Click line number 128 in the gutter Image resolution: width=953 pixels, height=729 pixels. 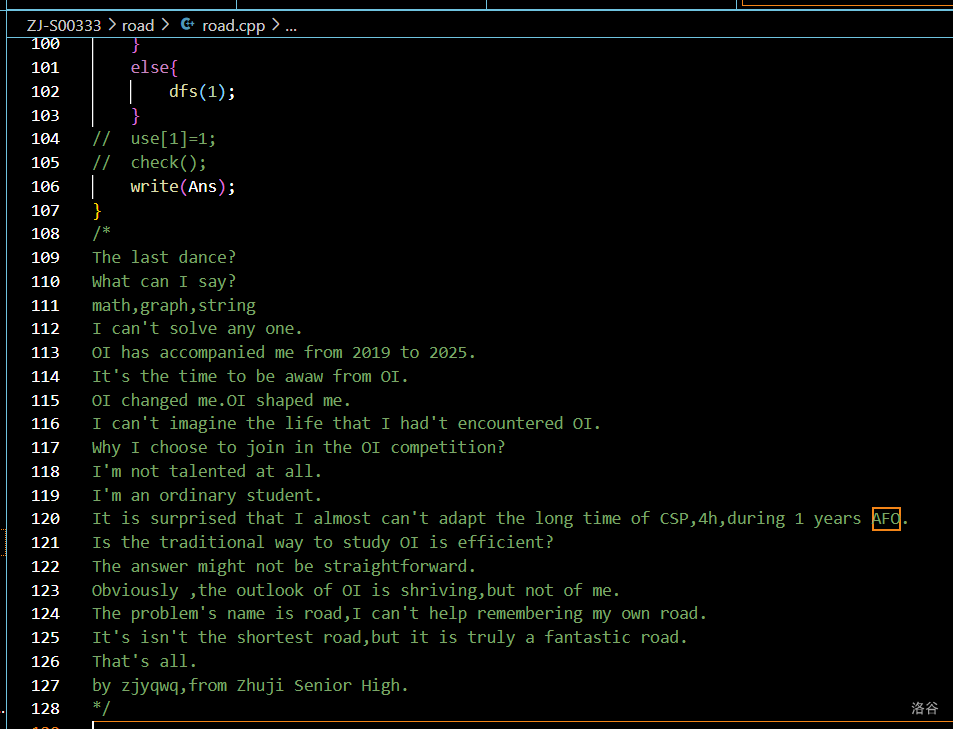[46, 708]
